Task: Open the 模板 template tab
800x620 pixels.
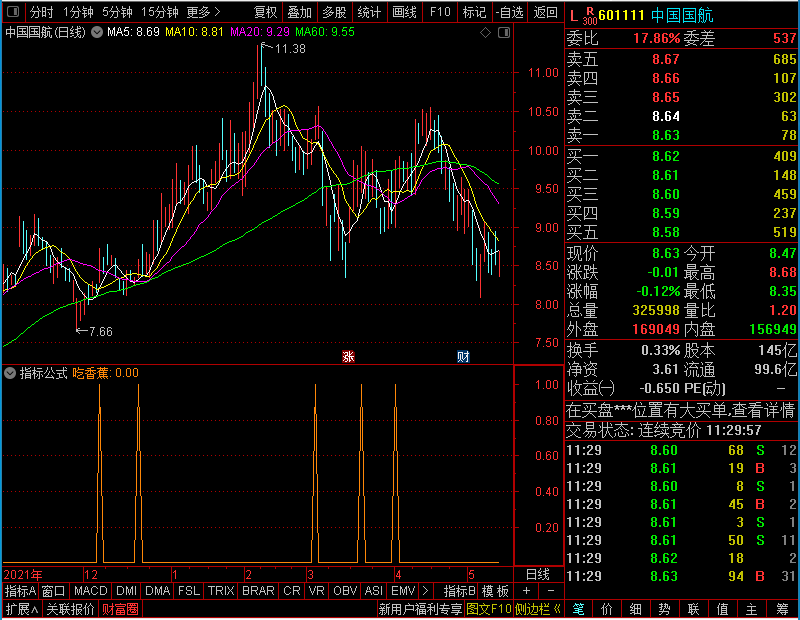Action: 495,591
